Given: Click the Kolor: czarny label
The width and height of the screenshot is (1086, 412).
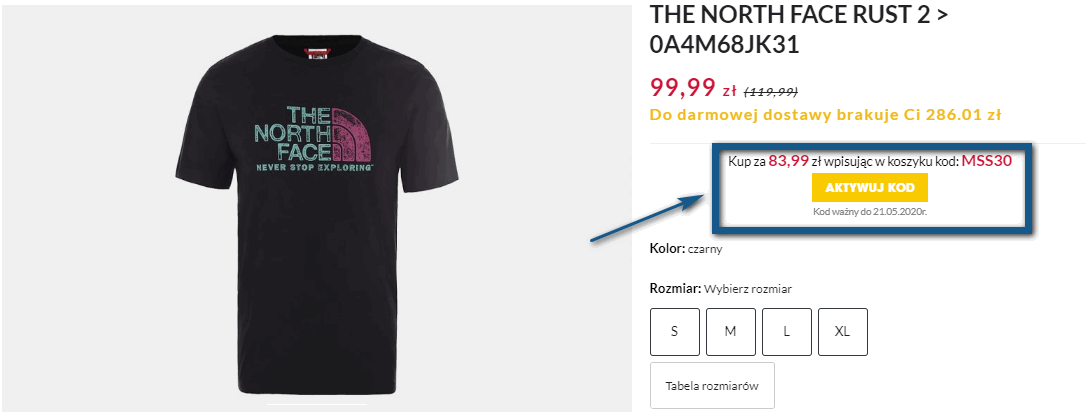Looking at the screenshot, I should (x=686, y=249).
